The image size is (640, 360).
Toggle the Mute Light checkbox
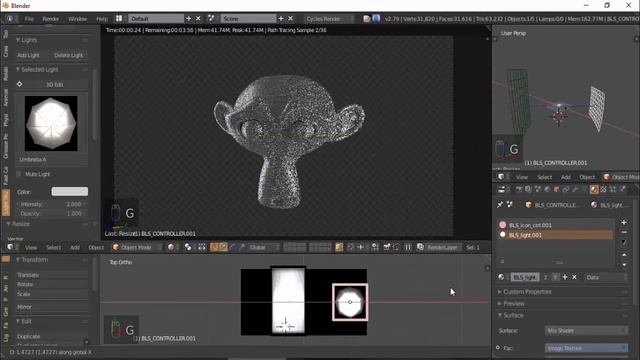point(19,174)
